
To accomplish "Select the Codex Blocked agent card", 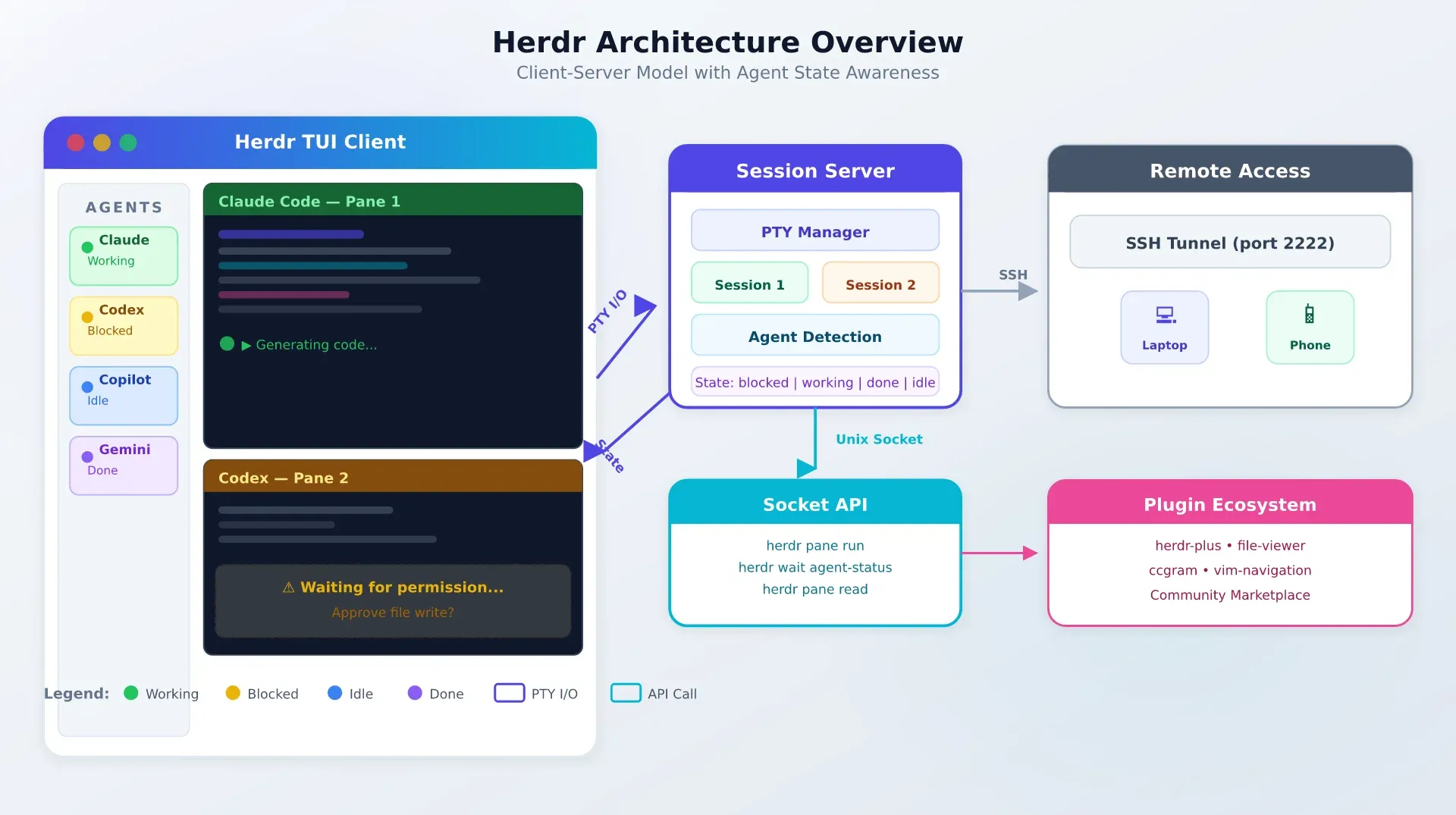I will tap(124, 326).
